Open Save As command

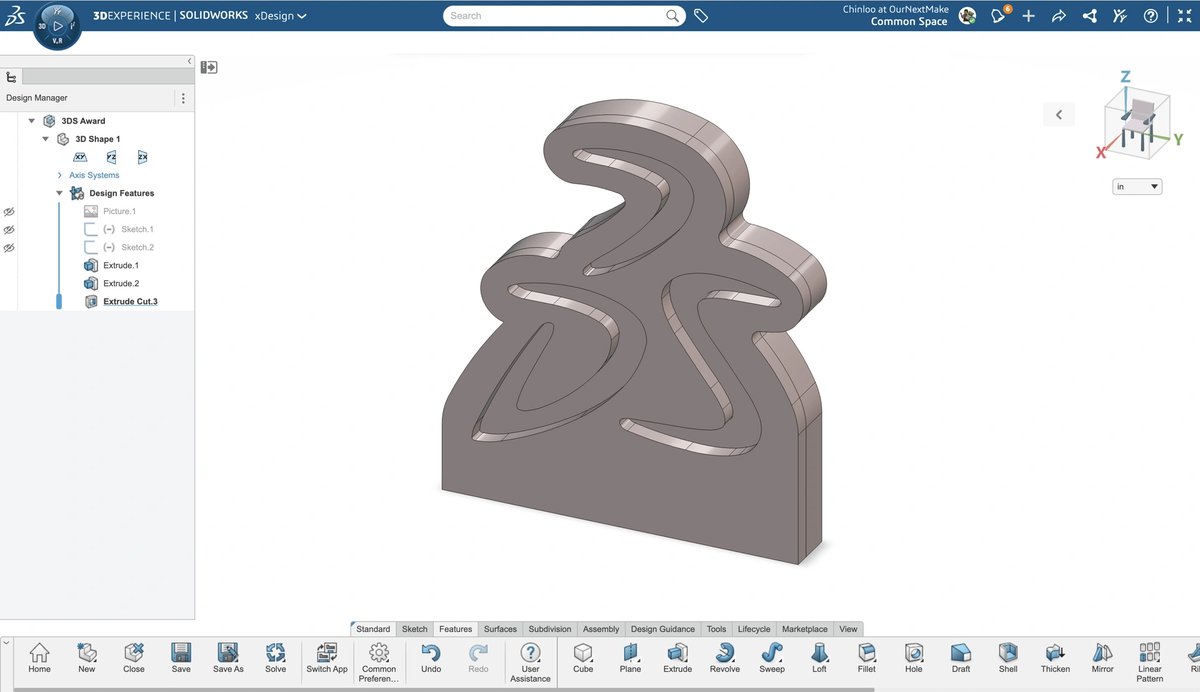228,658
